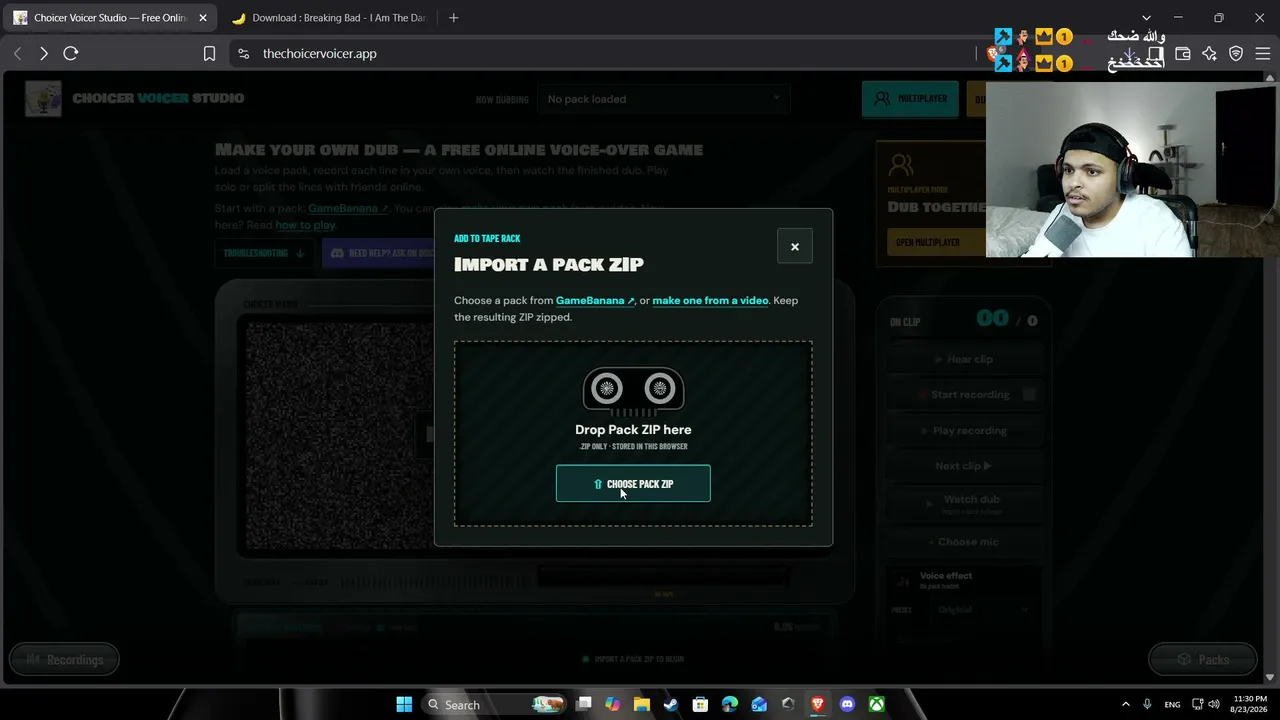Open Microsoft Edge from the taskbar
This screenshot has height=720, width=1280.
coord(730,705)
